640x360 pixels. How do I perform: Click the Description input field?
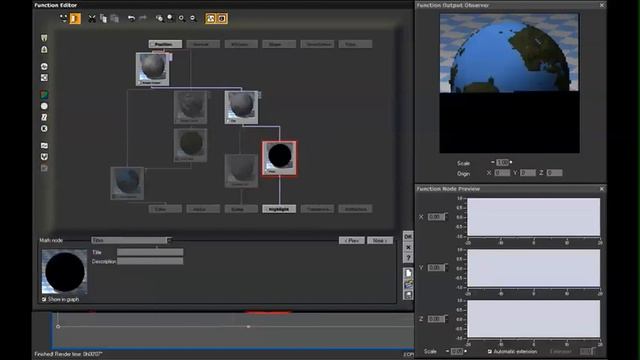(150, 261)
